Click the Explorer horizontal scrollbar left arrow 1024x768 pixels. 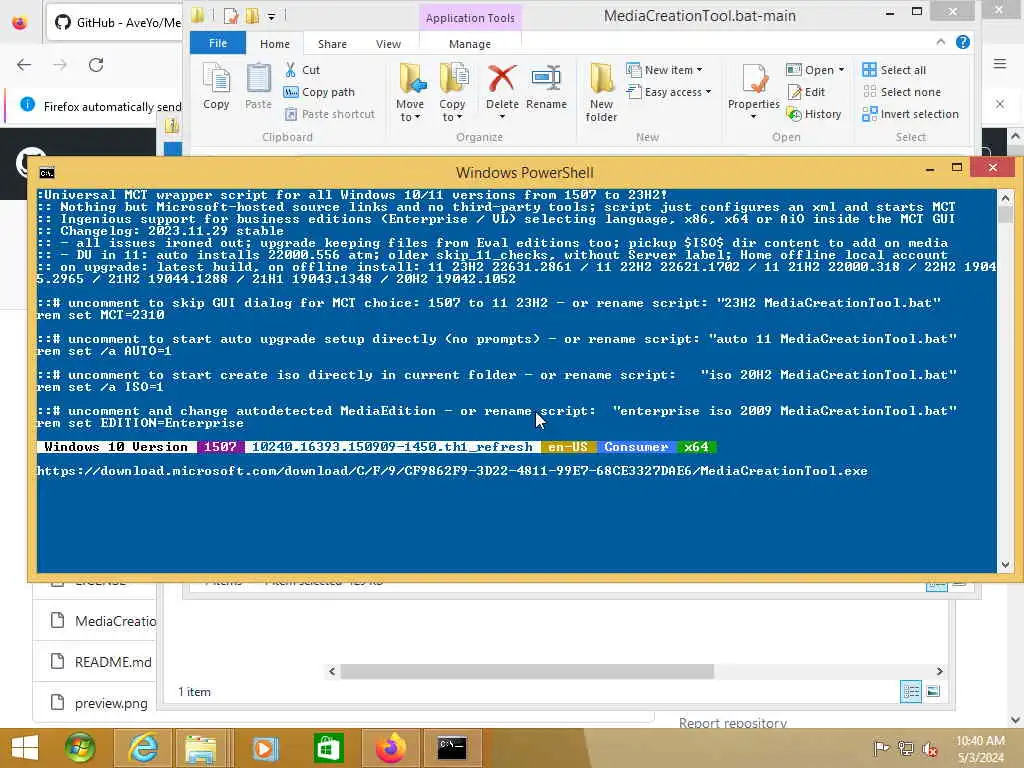(x=332, y=671)
